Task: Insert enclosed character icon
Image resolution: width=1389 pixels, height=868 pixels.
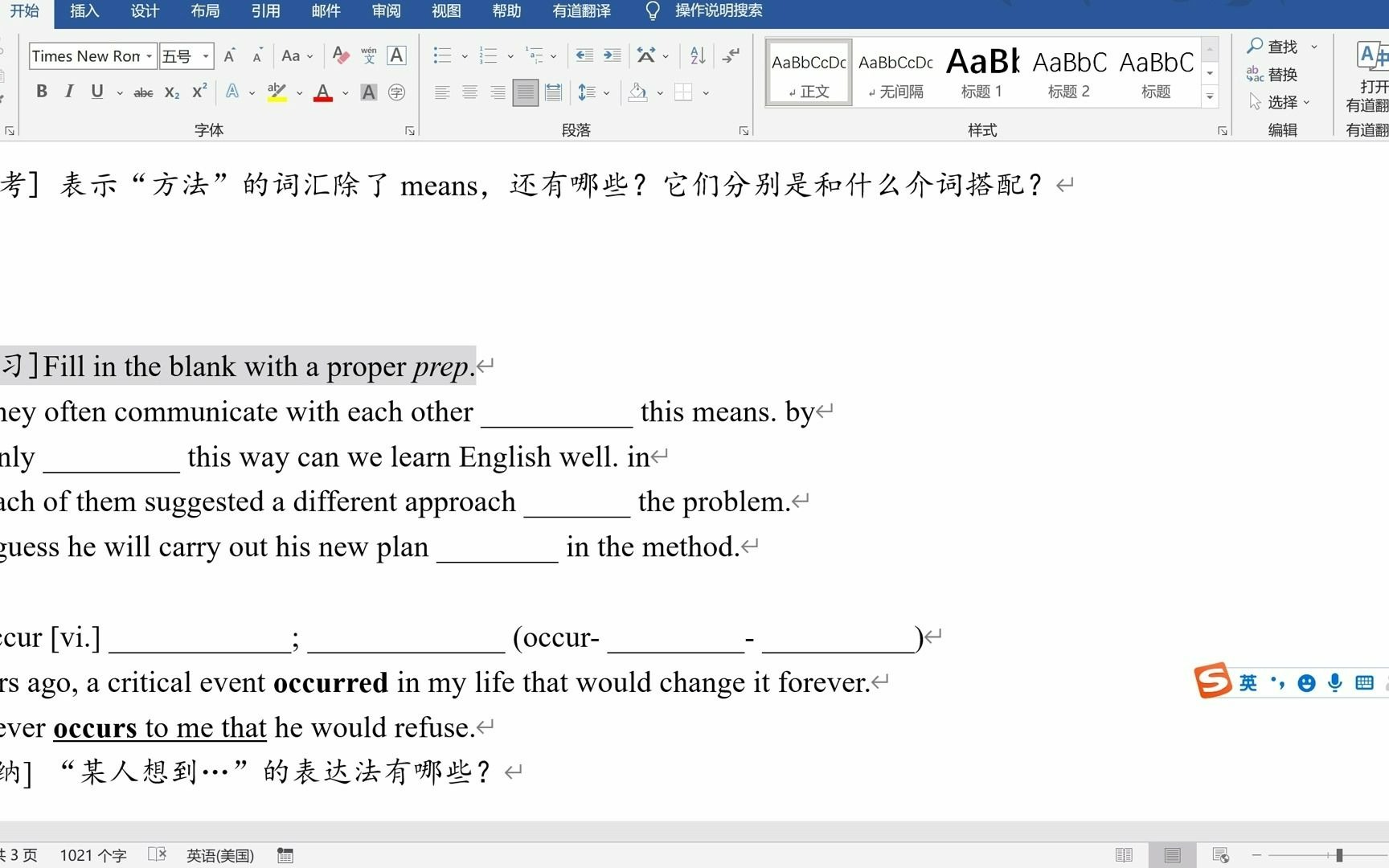Action: click(396, 92)
